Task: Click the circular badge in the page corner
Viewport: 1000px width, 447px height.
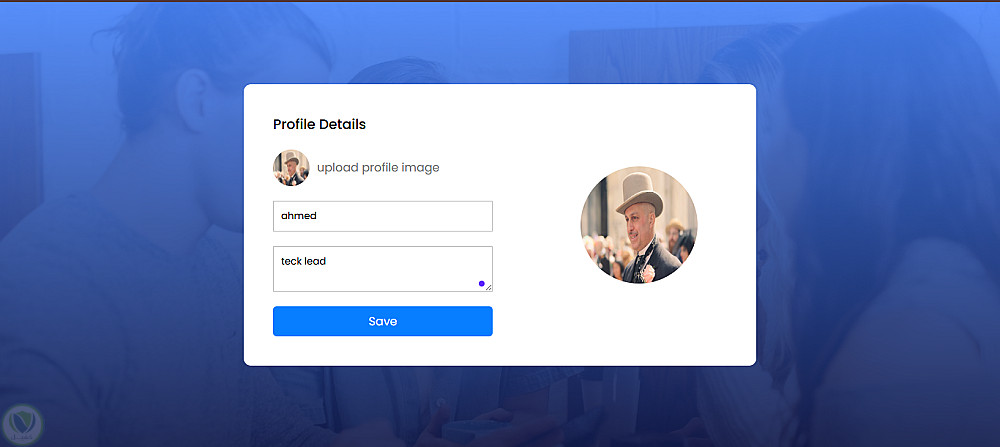Action: pyautogui.click(x=22, y=424)
